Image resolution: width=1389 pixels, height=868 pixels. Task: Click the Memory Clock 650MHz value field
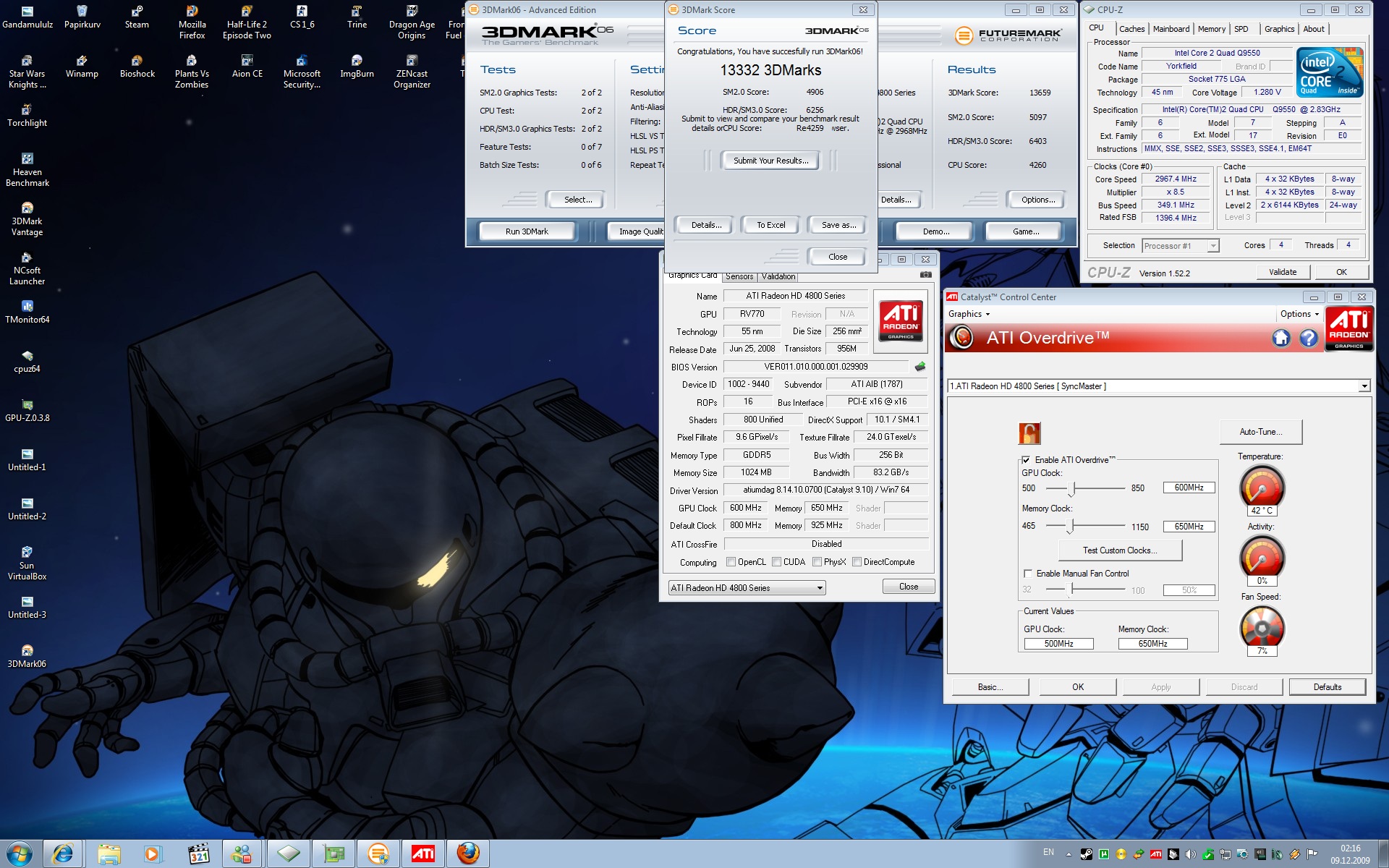point(1189,527)
